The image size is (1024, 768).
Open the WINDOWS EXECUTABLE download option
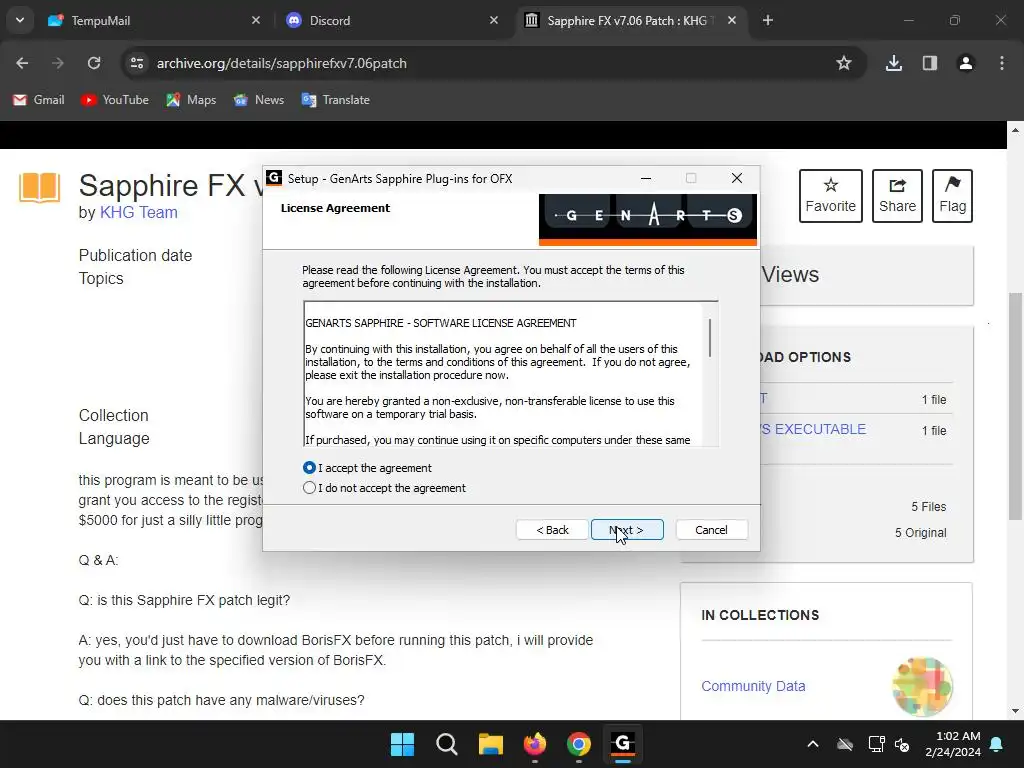coord(813,429)
